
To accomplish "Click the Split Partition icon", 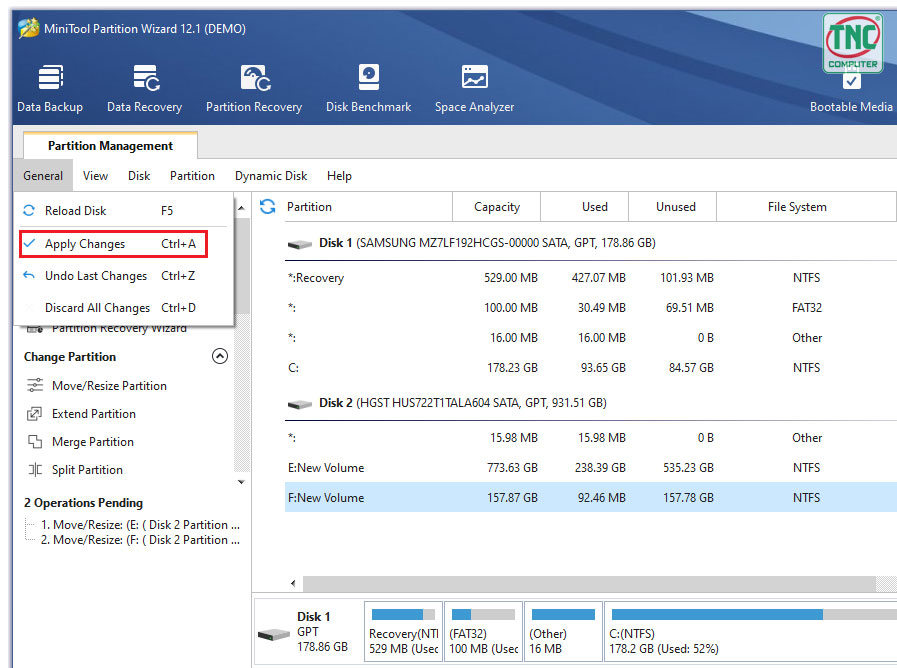I will [x=35, y=470].
